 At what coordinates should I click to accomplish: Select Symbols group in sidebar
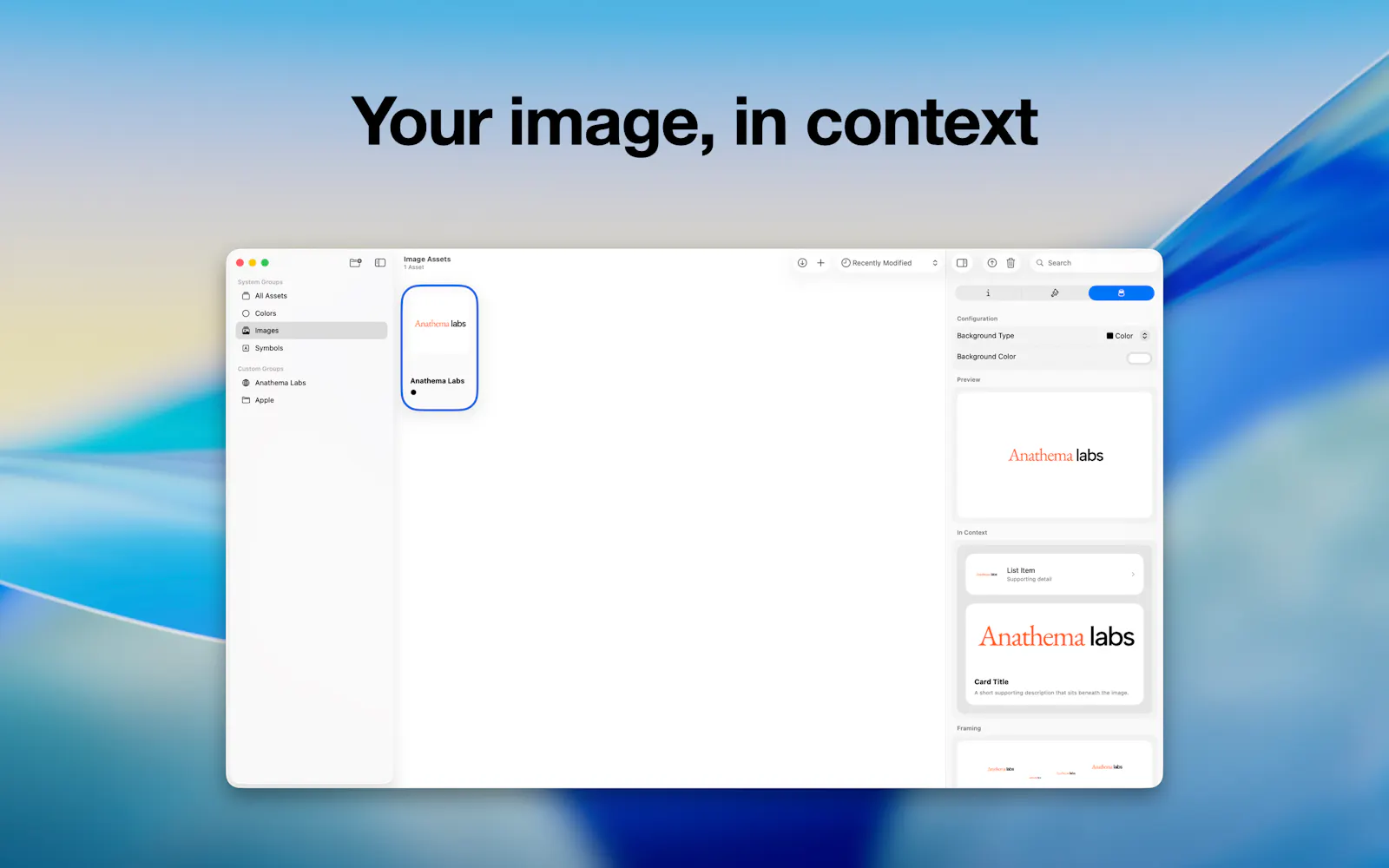[312, 348]
